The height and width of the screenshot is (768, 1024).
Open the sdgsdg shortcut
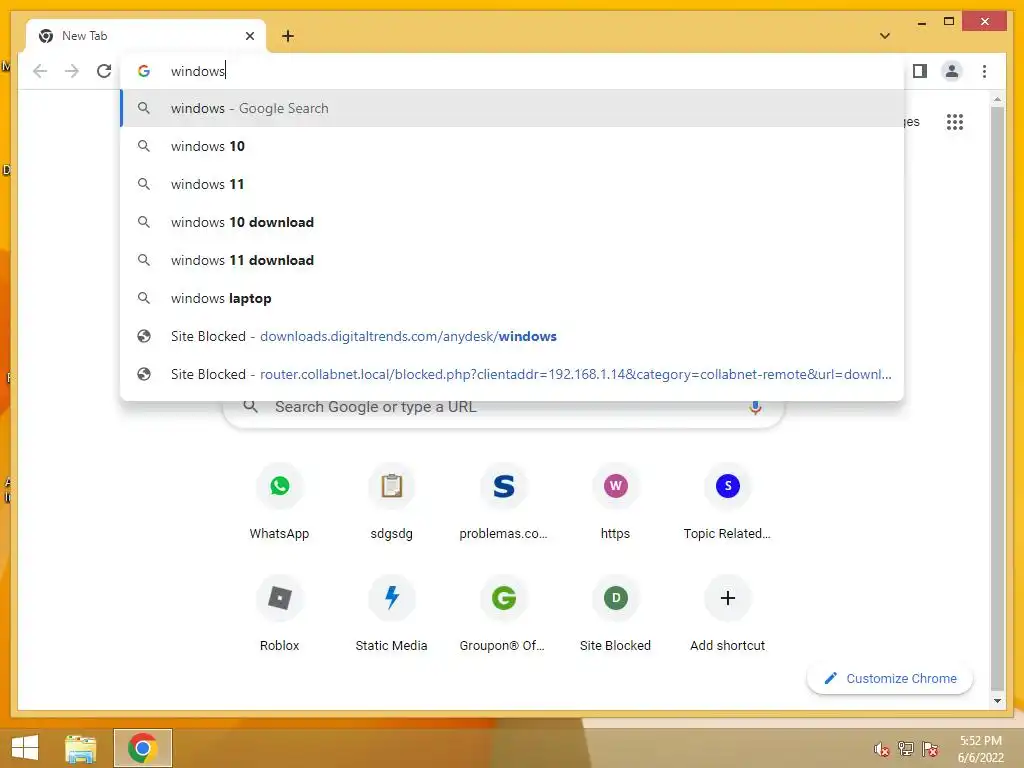pyautogui.click(x=391, y=502)
